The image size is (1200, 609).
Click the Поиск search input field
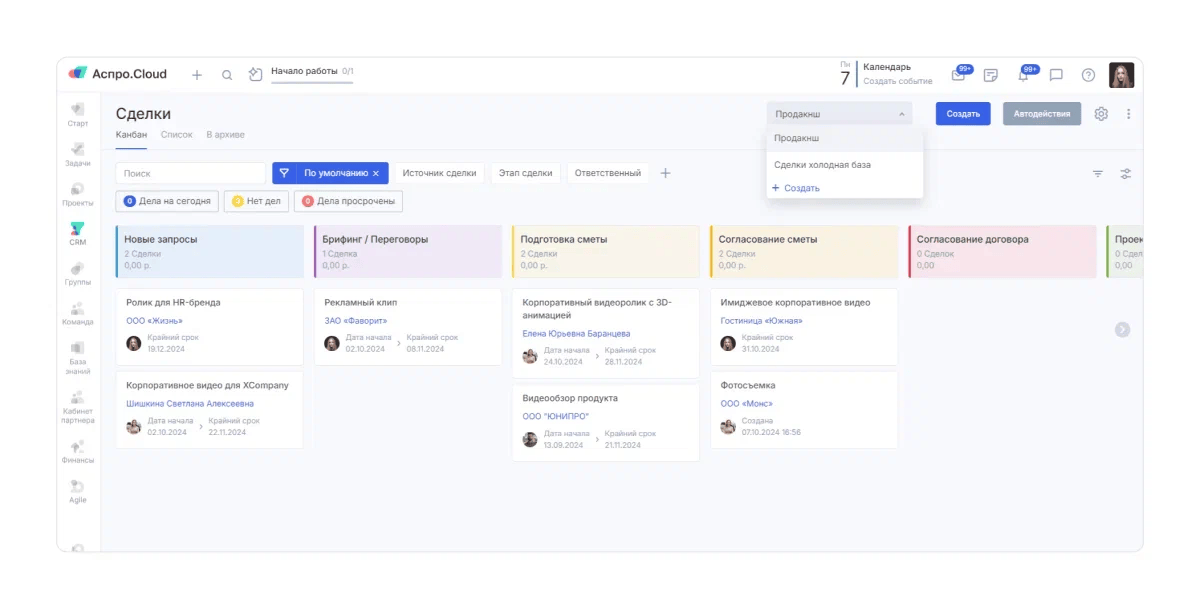coord(190,173)
